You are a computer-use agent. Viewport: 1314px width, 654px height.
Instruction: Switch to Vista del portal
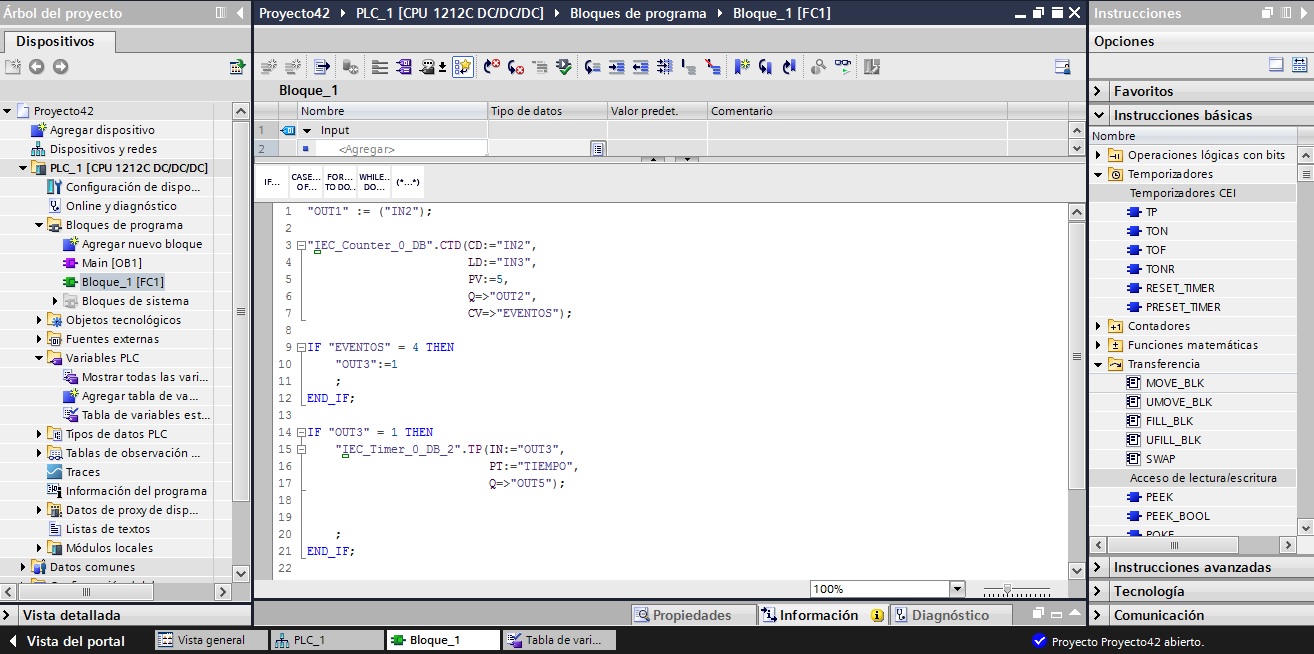[x=66, y=640]
